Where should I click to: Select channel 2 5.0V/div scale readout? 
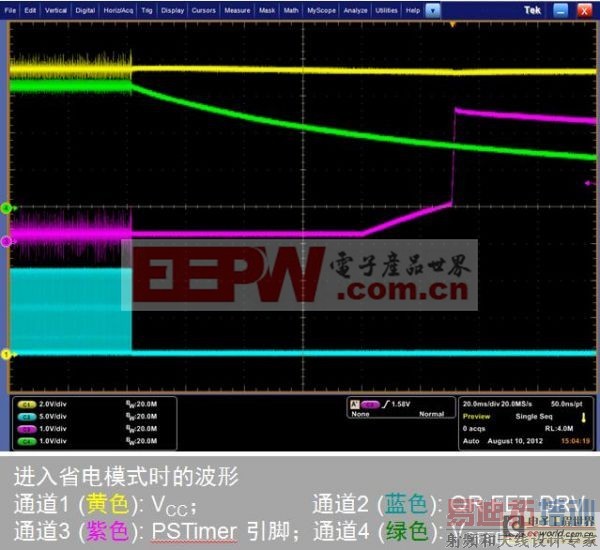(53, 416)
